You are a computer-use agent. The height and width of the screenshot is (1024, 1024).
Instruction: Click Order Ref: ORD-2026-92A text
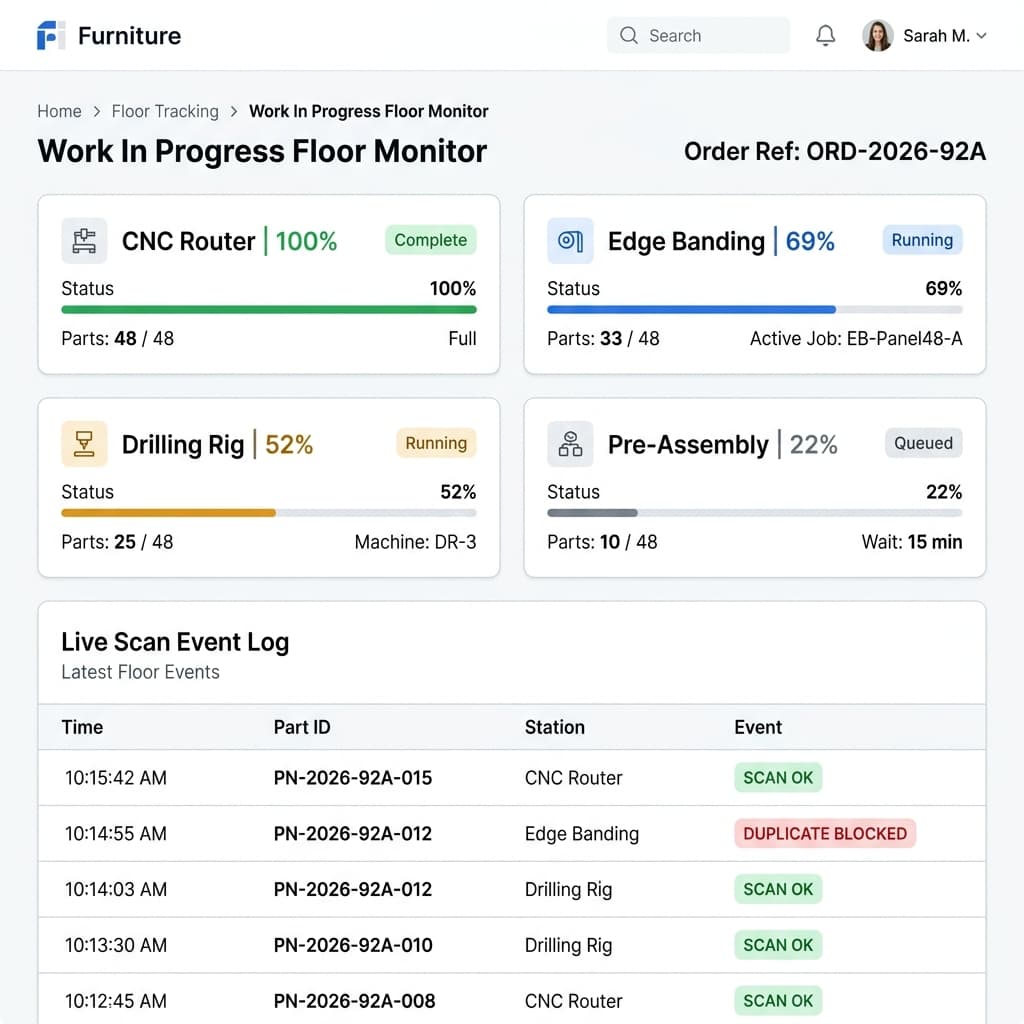pos(835,152)
